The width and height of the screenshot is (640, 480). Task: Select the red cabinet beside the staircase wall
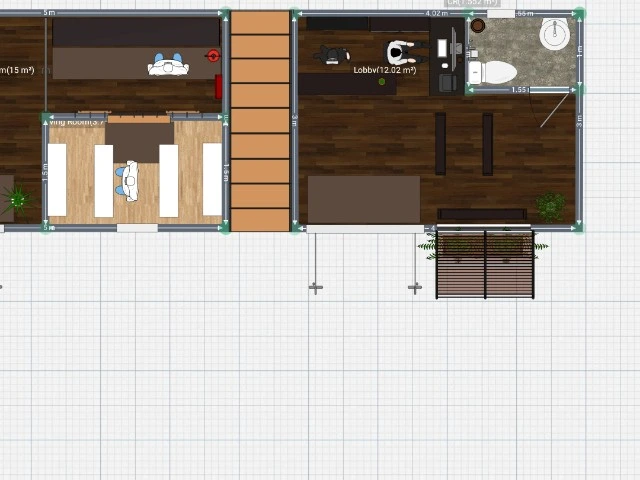pyautogui.click(x=218, y=86)
